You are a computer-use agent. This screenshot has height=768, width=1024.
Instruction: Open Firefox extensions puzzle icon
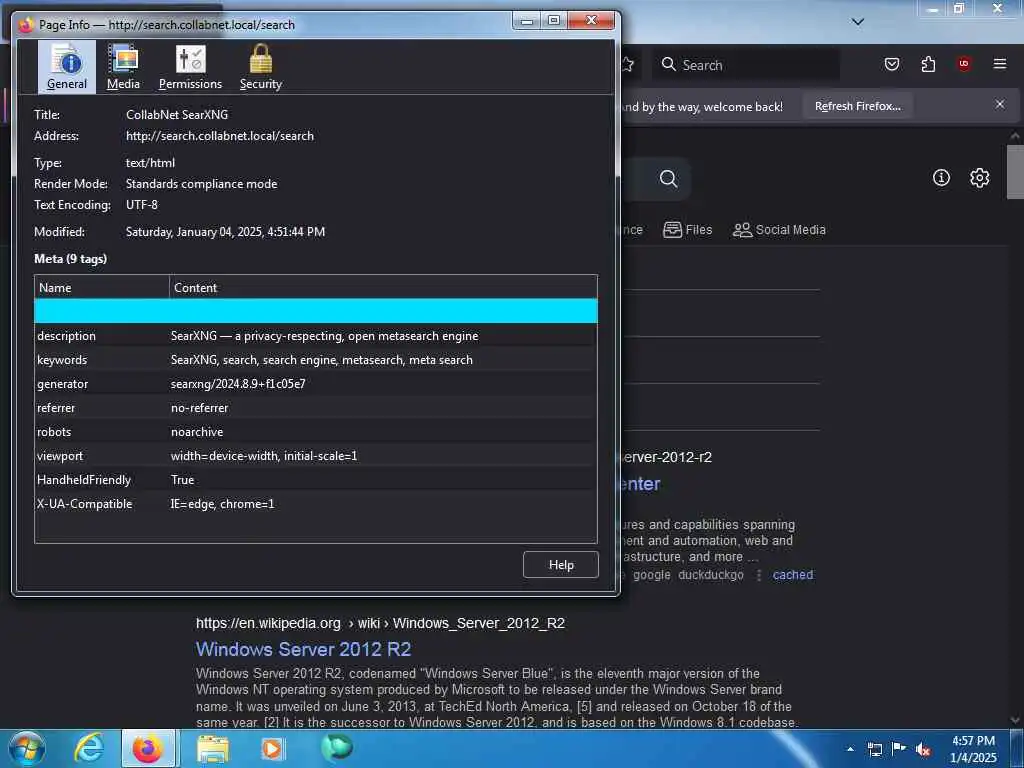928,64
